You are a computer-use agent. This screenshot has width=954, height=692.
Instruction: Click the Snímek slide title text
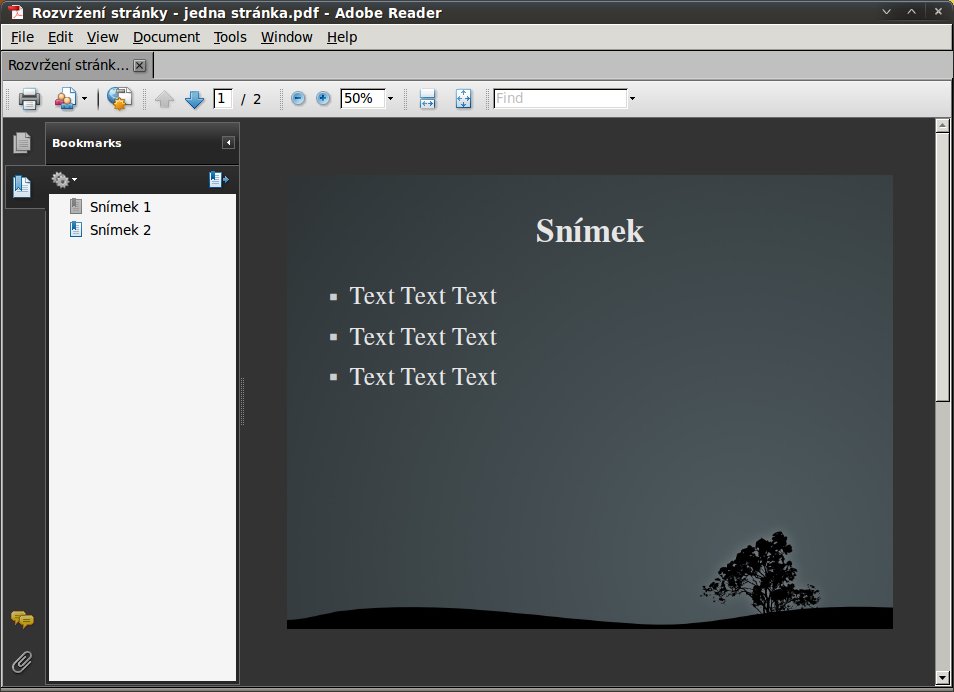click(590, 231)
